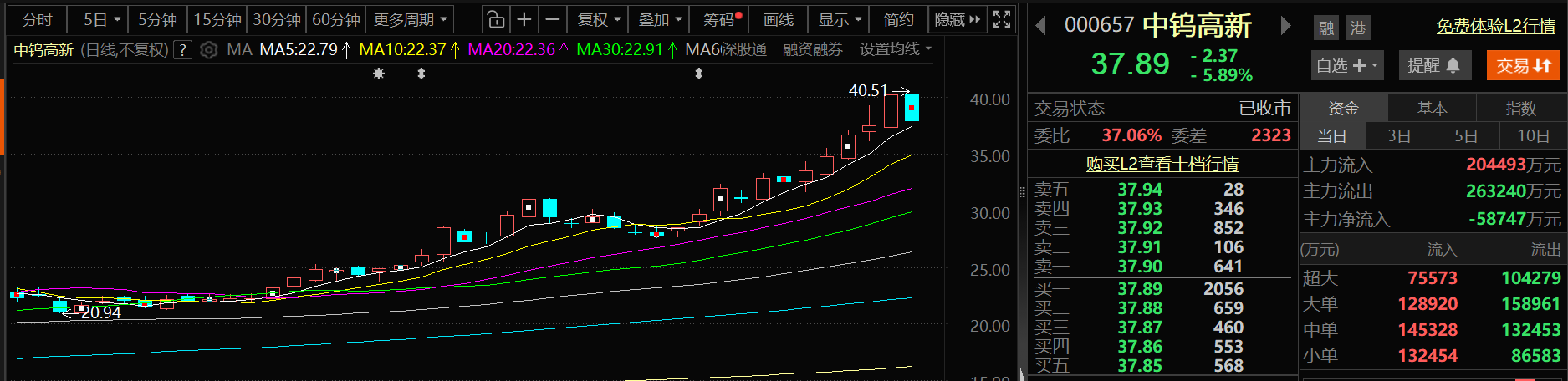The width and height of the screenshot is (1568, 381).
Task: Click the question mark help icon
Action: (x=182, y=50)
